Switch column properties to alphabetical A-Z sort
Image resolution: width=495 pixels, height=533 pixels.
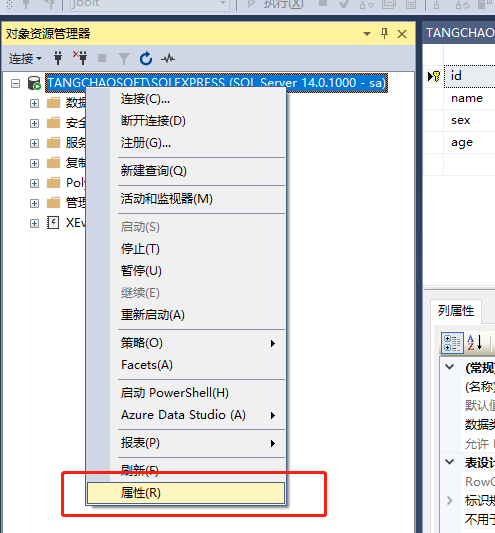pos(475,343)
